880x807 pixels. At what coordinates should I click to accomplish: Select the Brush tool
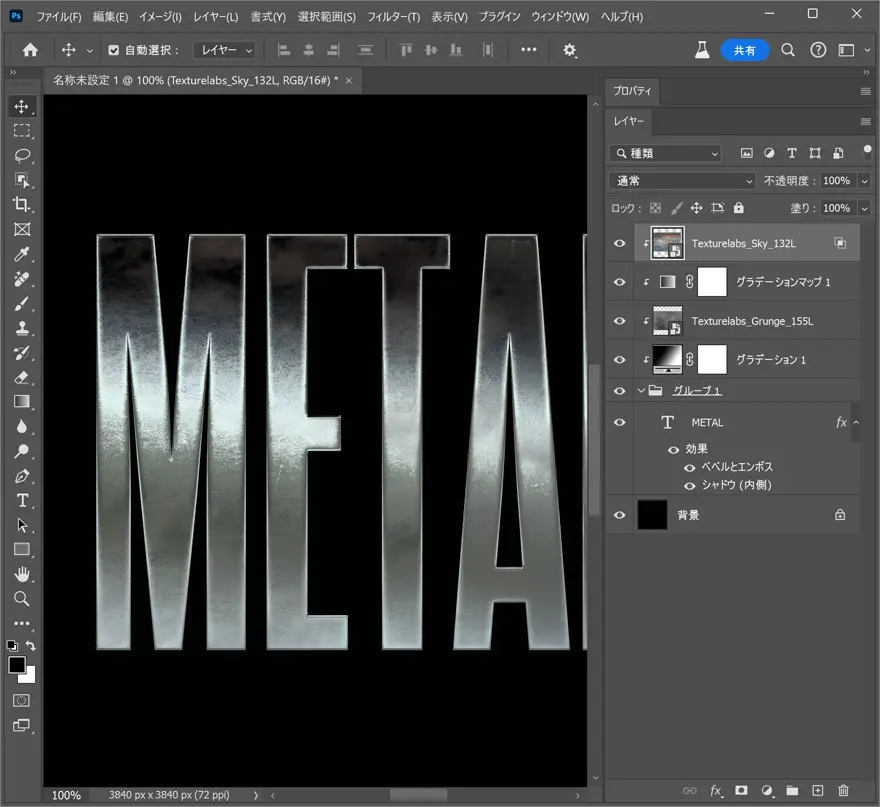[21, 304]
